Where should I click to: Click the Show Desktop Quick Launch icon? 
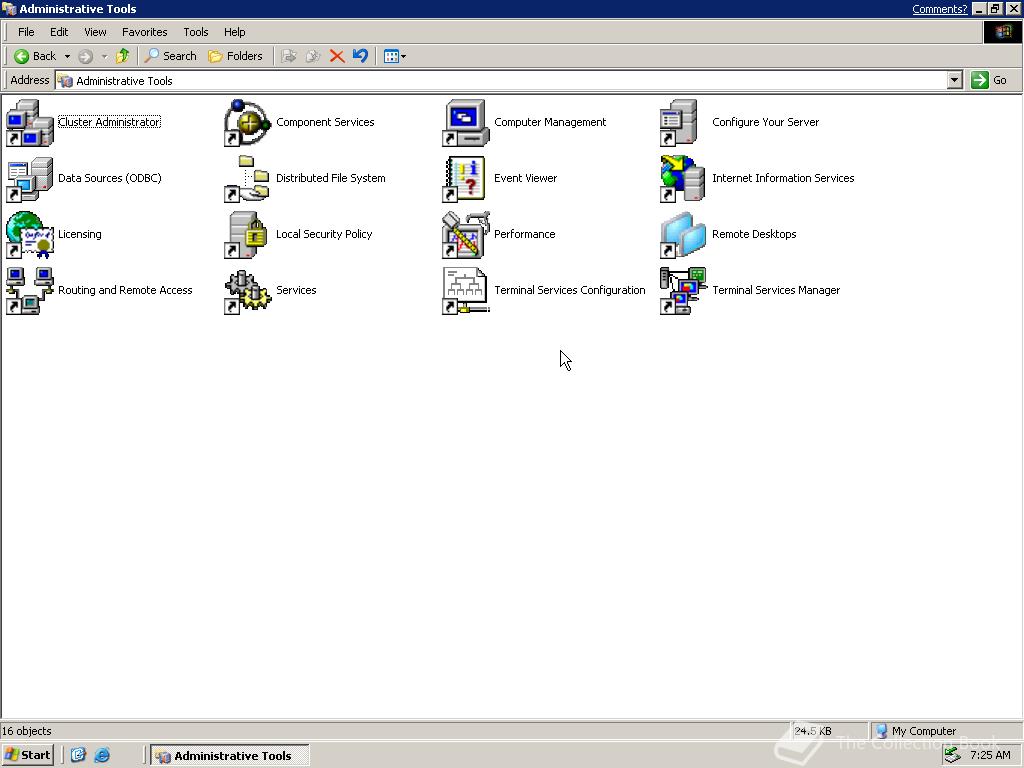pos(78,755)
